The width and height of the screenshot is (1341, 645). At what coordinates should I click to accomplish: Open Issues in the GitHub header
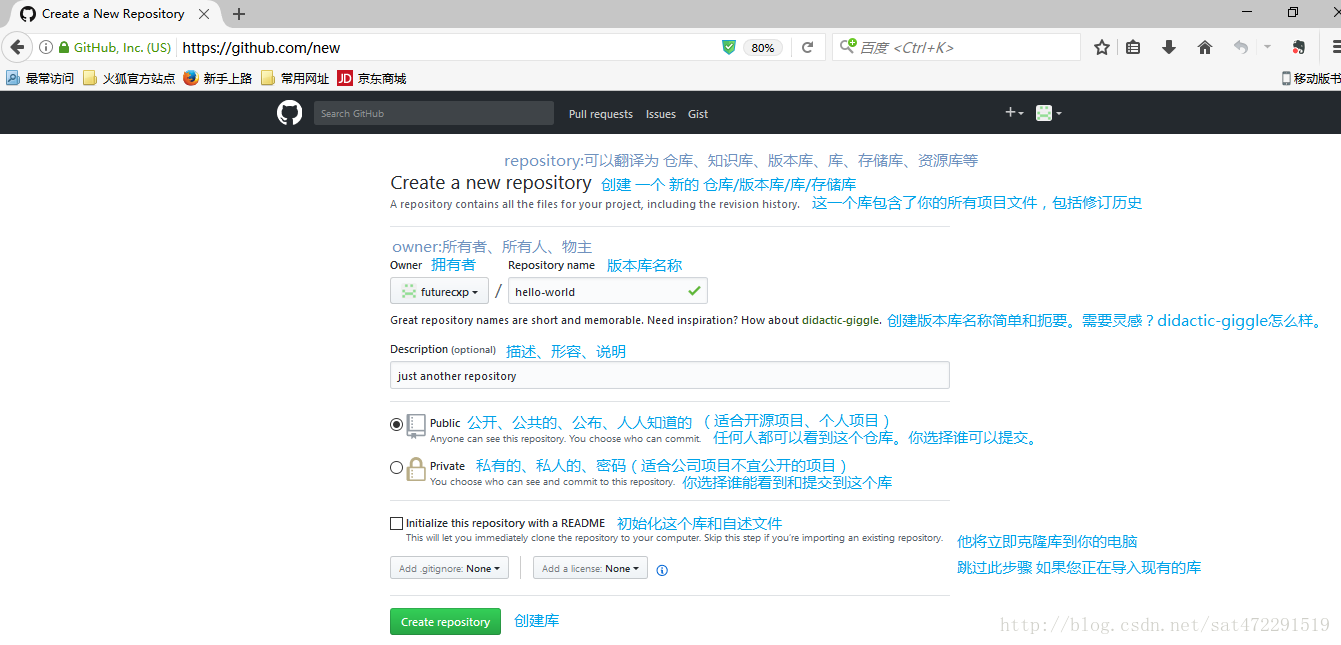[661, 114]
